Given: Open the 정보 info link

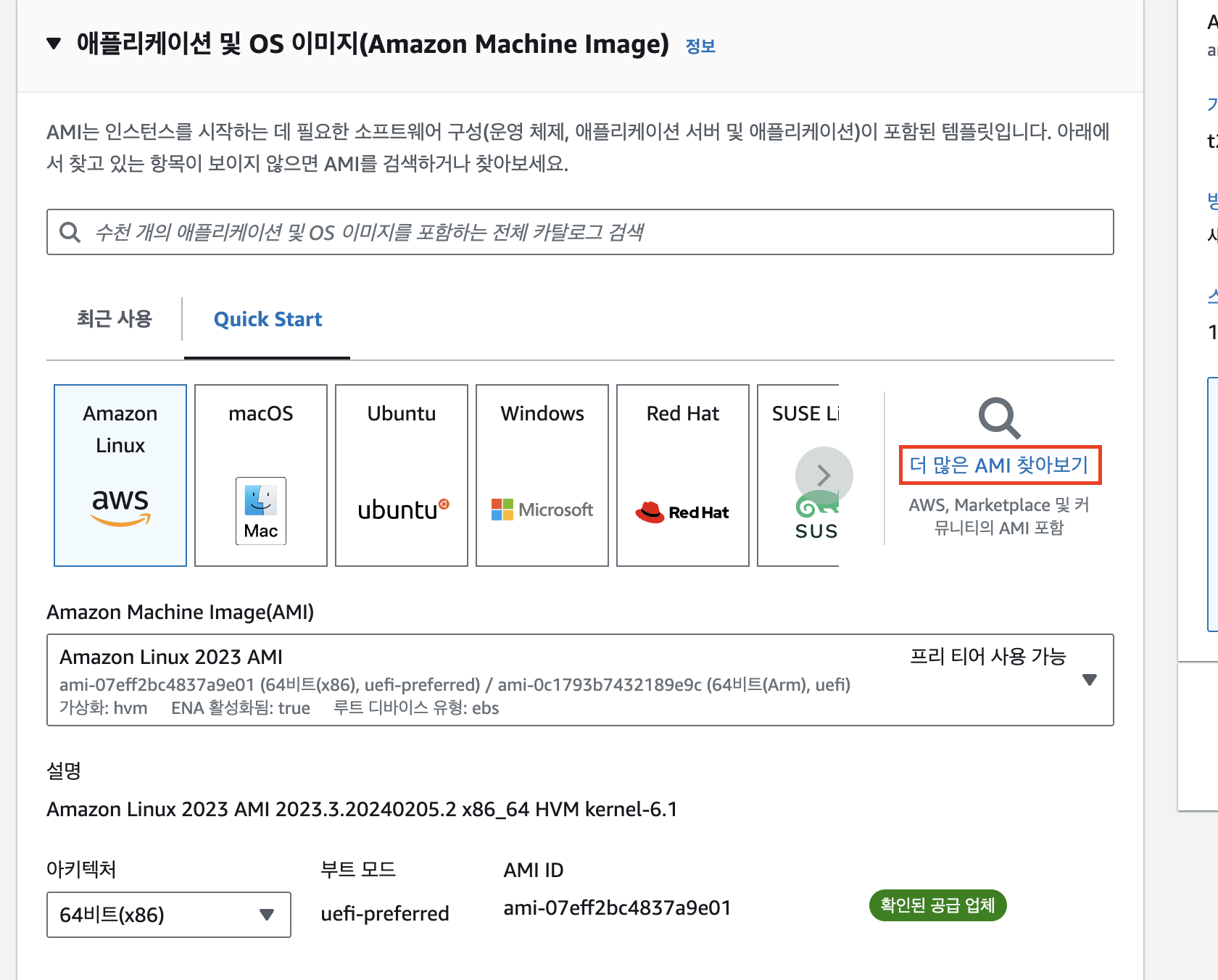Looking at the screenshot, I should coord(700,46).
